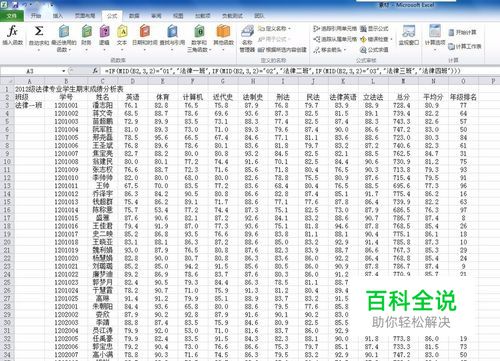This screenshot has width=500, height=361.
Task: Click the Undo icon in quick access toolbar
Action: click(x=26, y=5)
